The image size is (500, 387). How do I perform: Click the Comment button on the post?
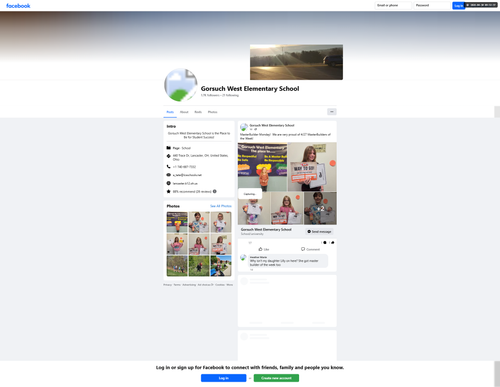tap(310, 249)
